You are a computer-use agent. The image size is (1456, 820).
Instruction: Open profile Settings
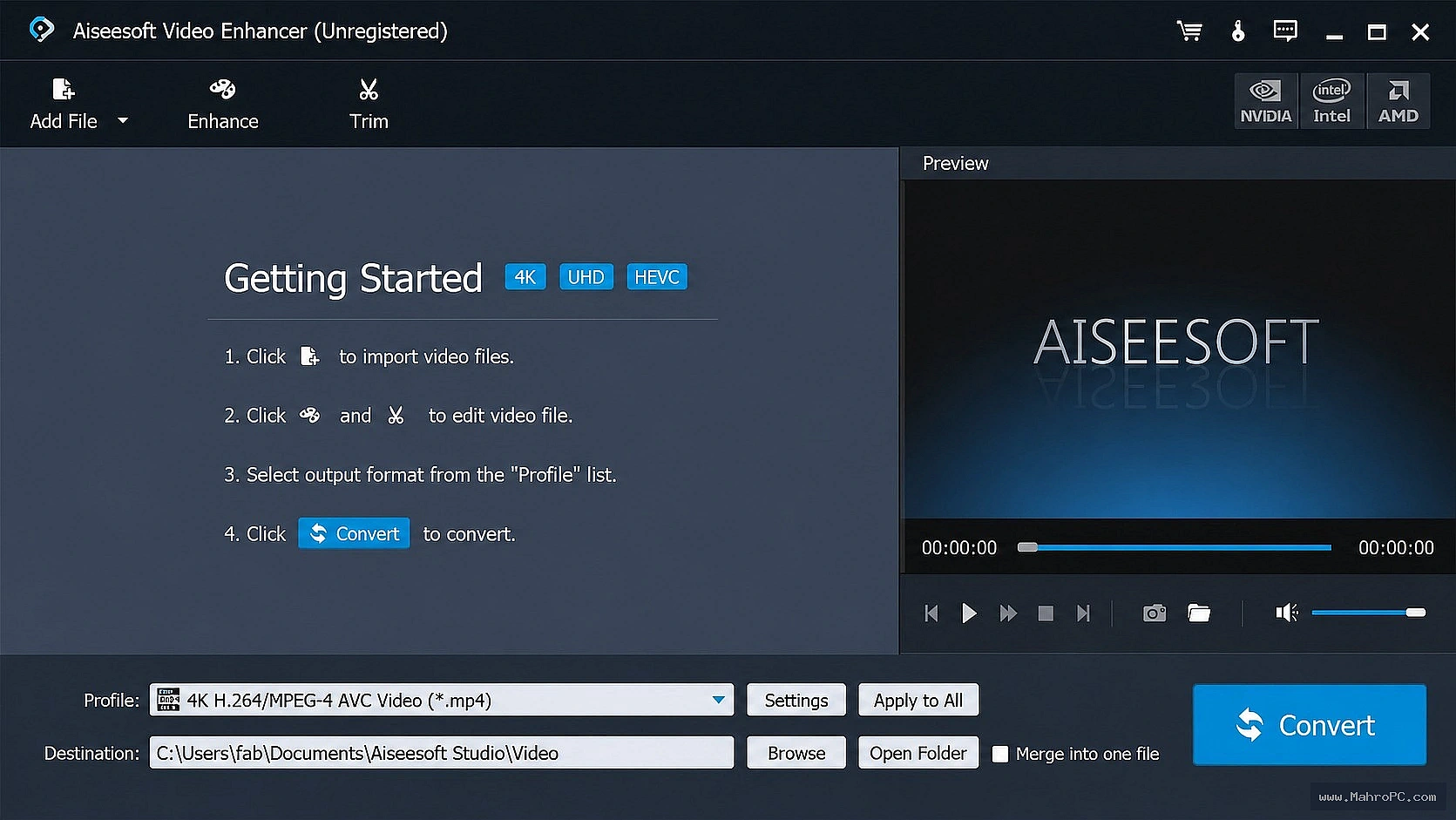pos(796,700)
